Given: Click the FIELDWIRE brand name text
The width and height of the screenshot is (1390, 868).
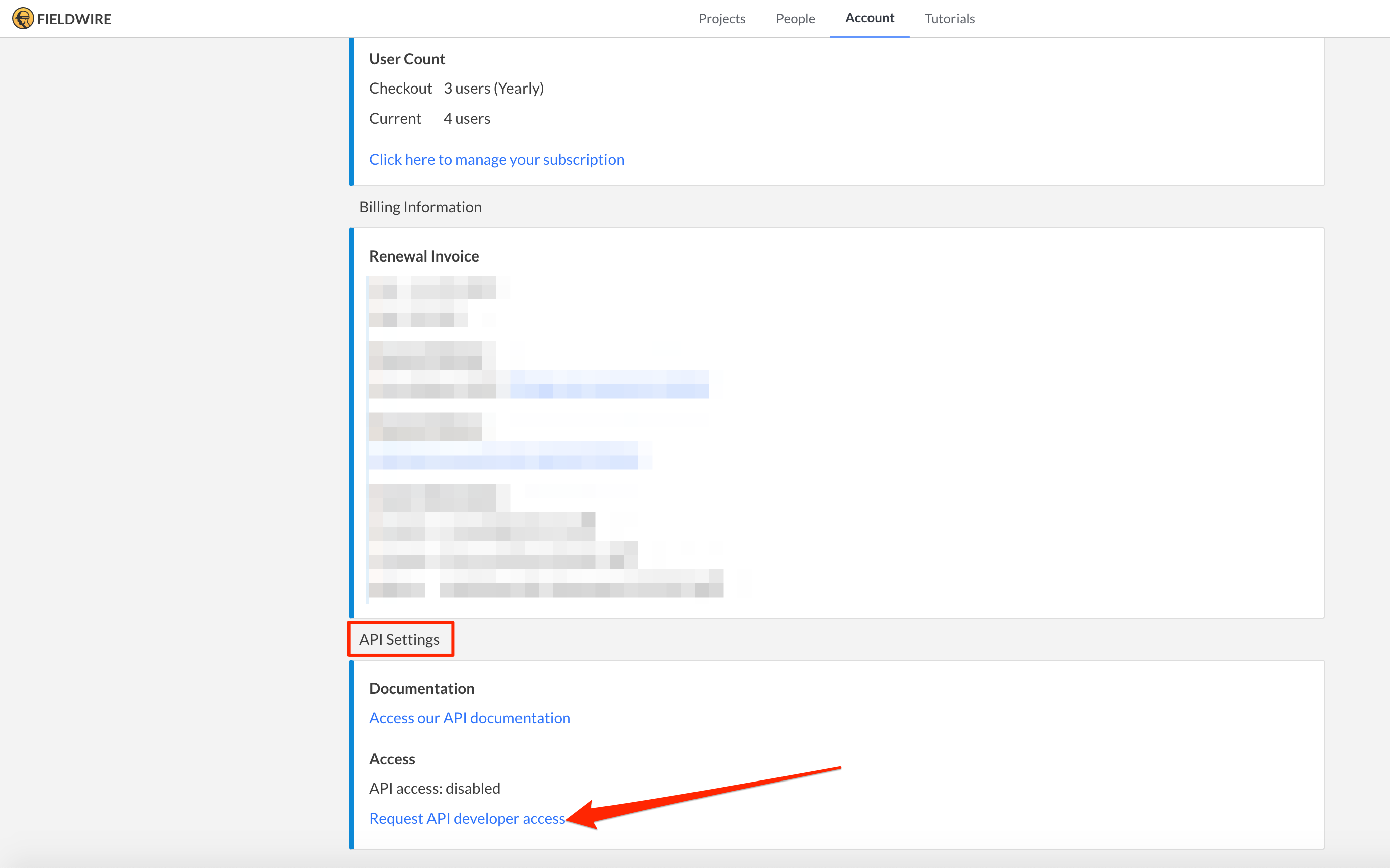Looking at the screenshot, I should 74,19.
